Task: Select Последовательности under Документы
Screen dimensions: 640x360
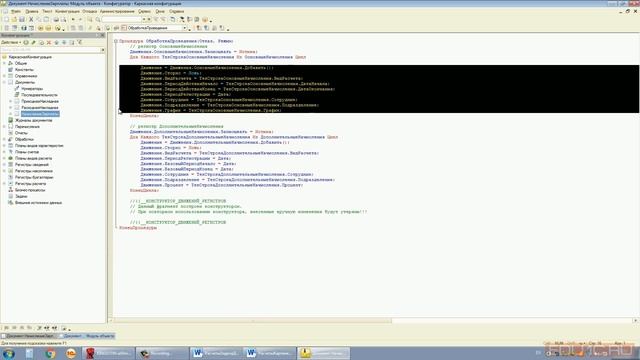Action: 39,95
